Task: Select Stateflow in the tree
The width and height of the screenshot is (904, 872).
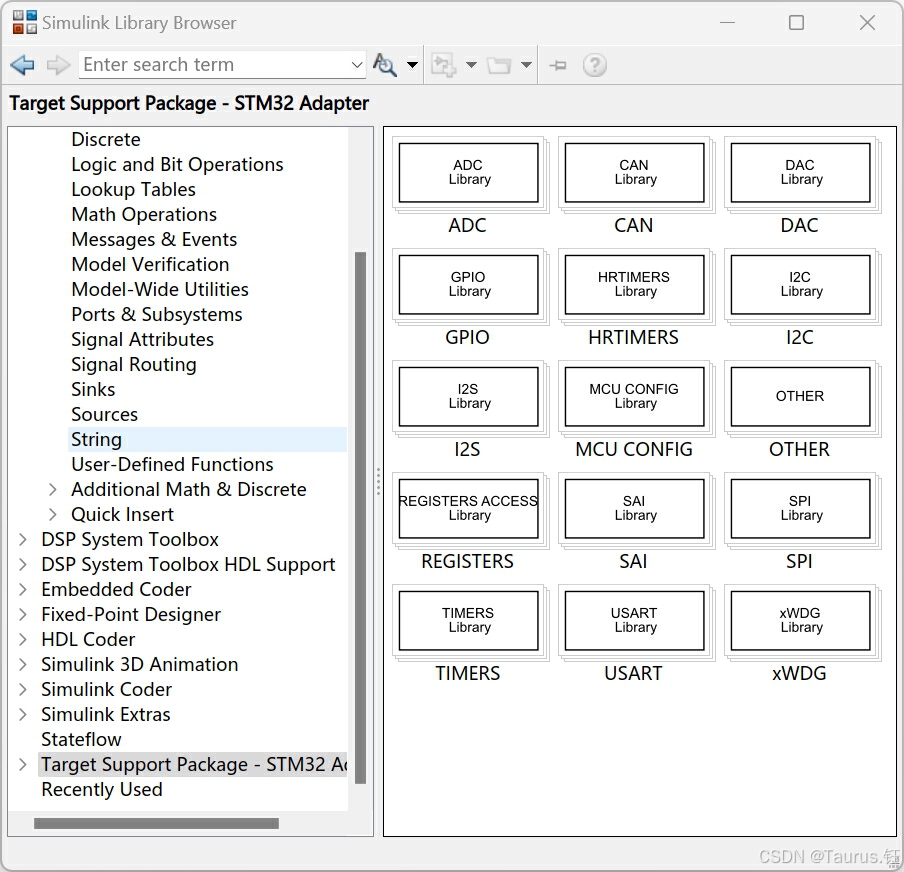Action: click(81, 739)
